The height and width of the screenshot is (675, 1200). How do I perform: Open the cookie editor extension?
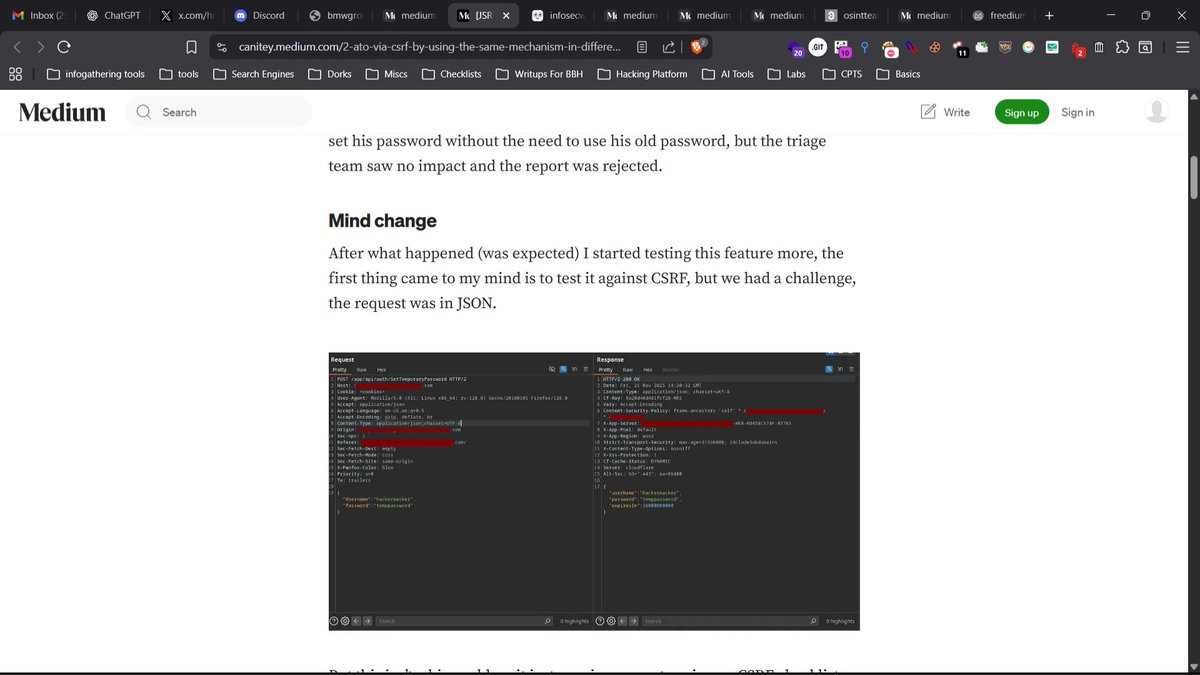point(935,47)
